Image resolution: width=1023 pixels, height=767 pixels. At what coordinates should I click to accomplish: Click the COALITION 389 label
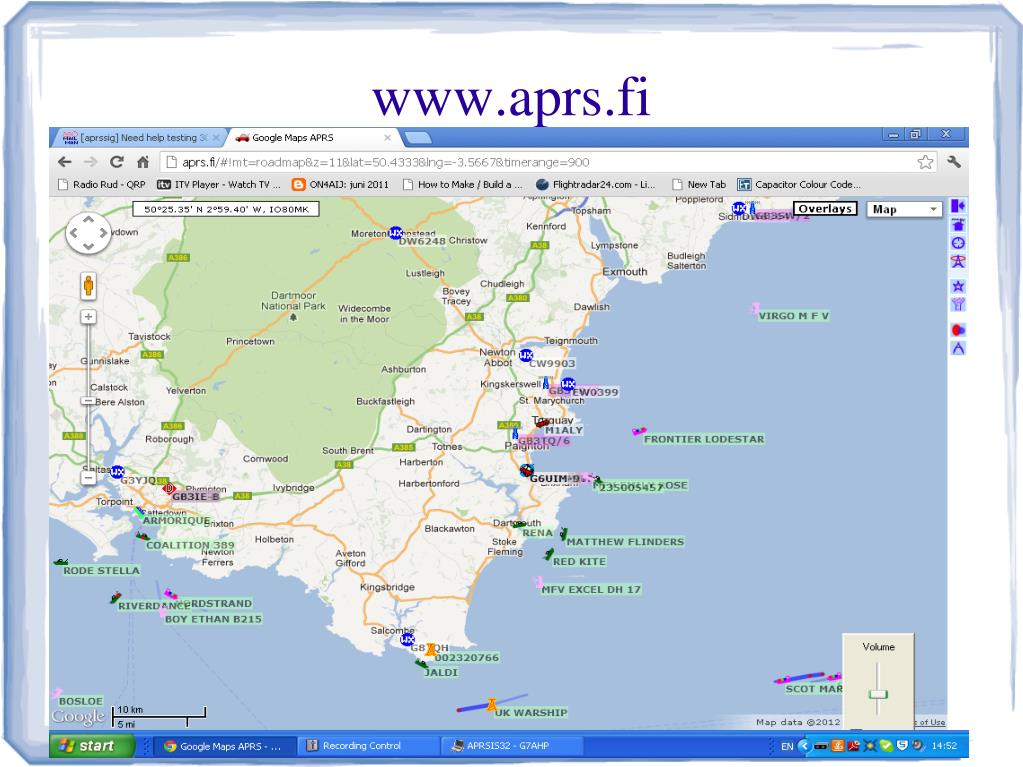190,545
